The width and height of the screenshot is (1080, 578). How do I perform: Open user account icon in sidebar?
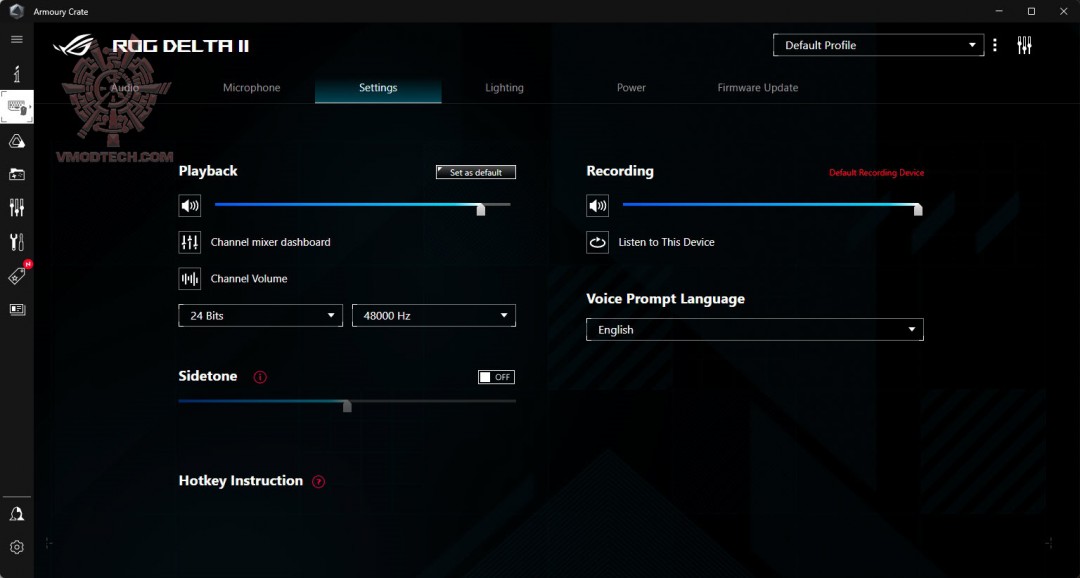click(17, 514)
